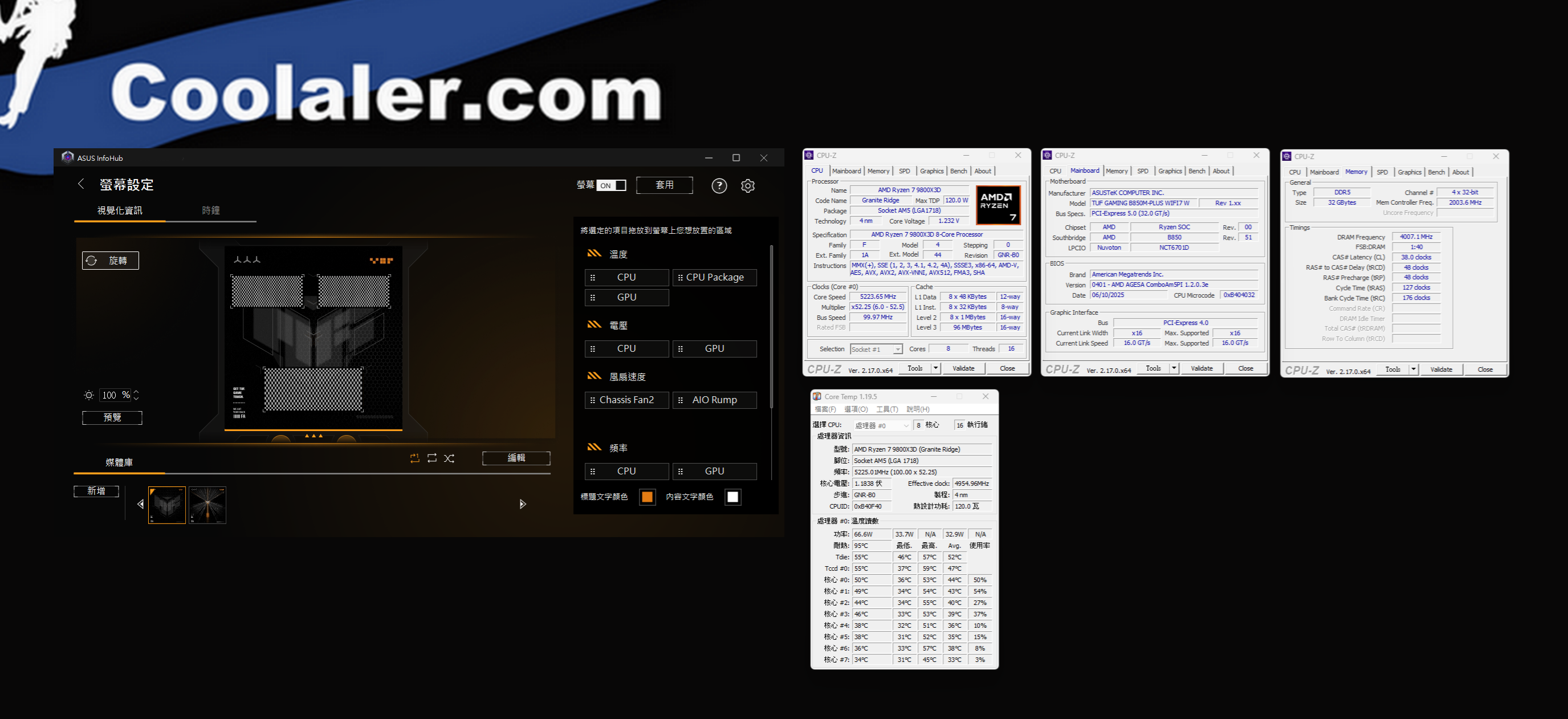Click the orange 標題文字顏色 color swatch

647,497
